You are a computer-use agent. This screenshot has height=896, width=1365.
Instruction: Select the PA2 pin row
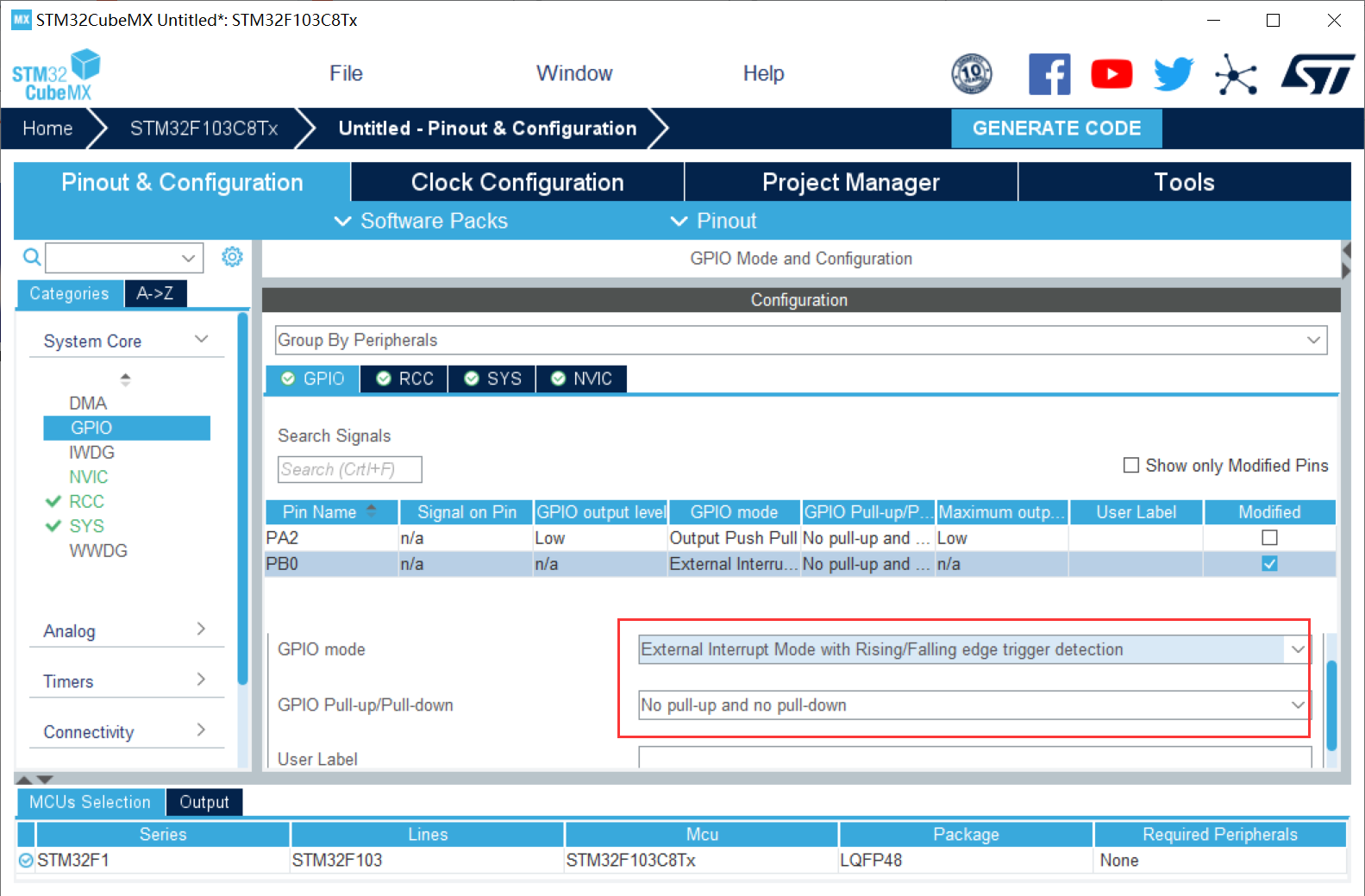800,537
